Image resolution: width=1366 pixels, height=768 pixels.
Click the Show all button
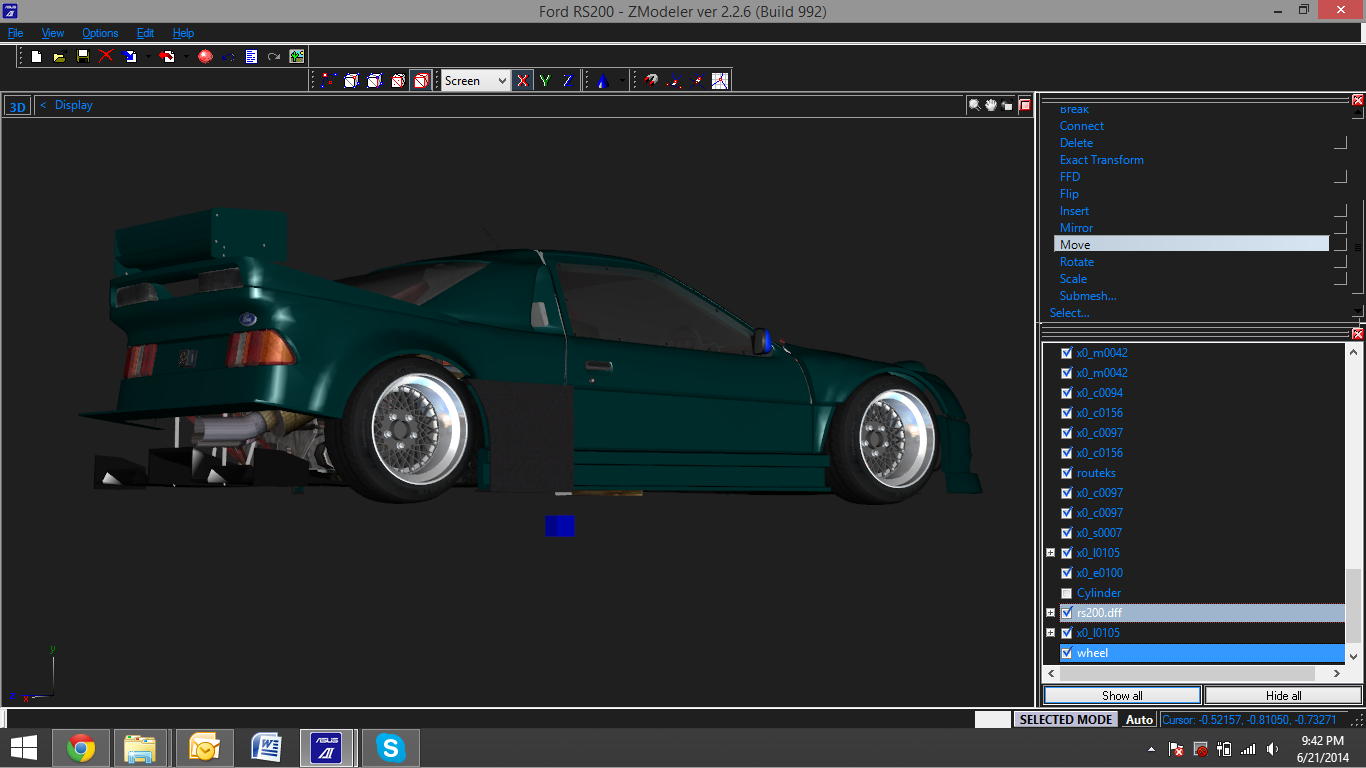(x=1122, y=695)
